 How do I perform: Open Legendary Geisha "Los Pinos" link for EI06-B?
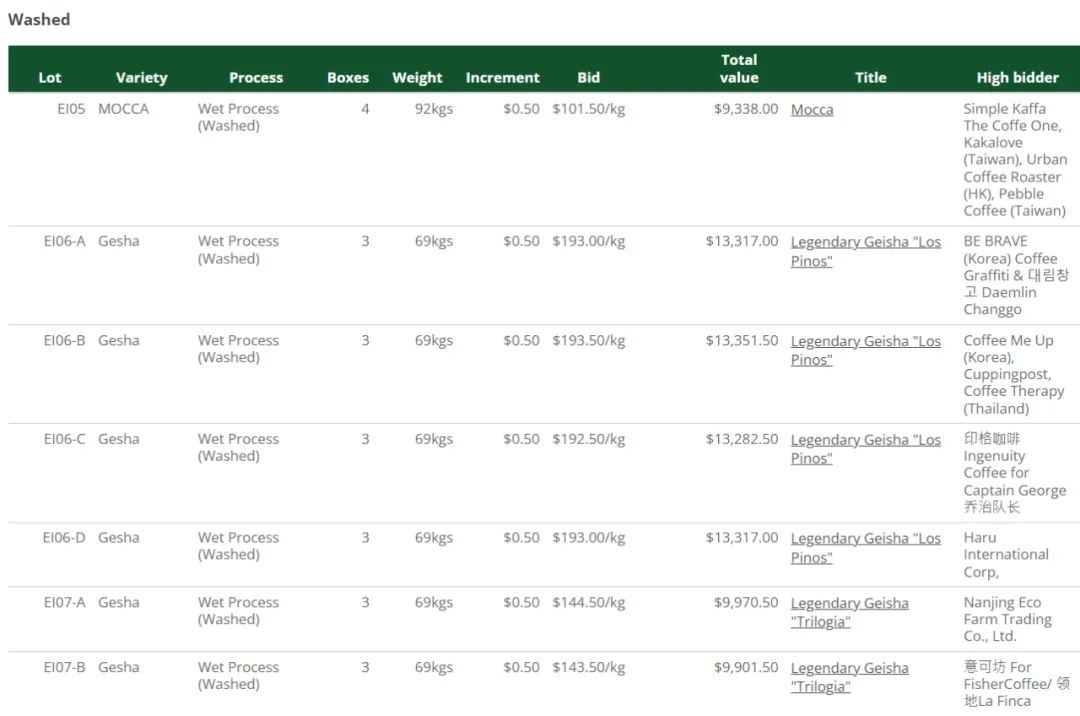(x=866, y=350)
